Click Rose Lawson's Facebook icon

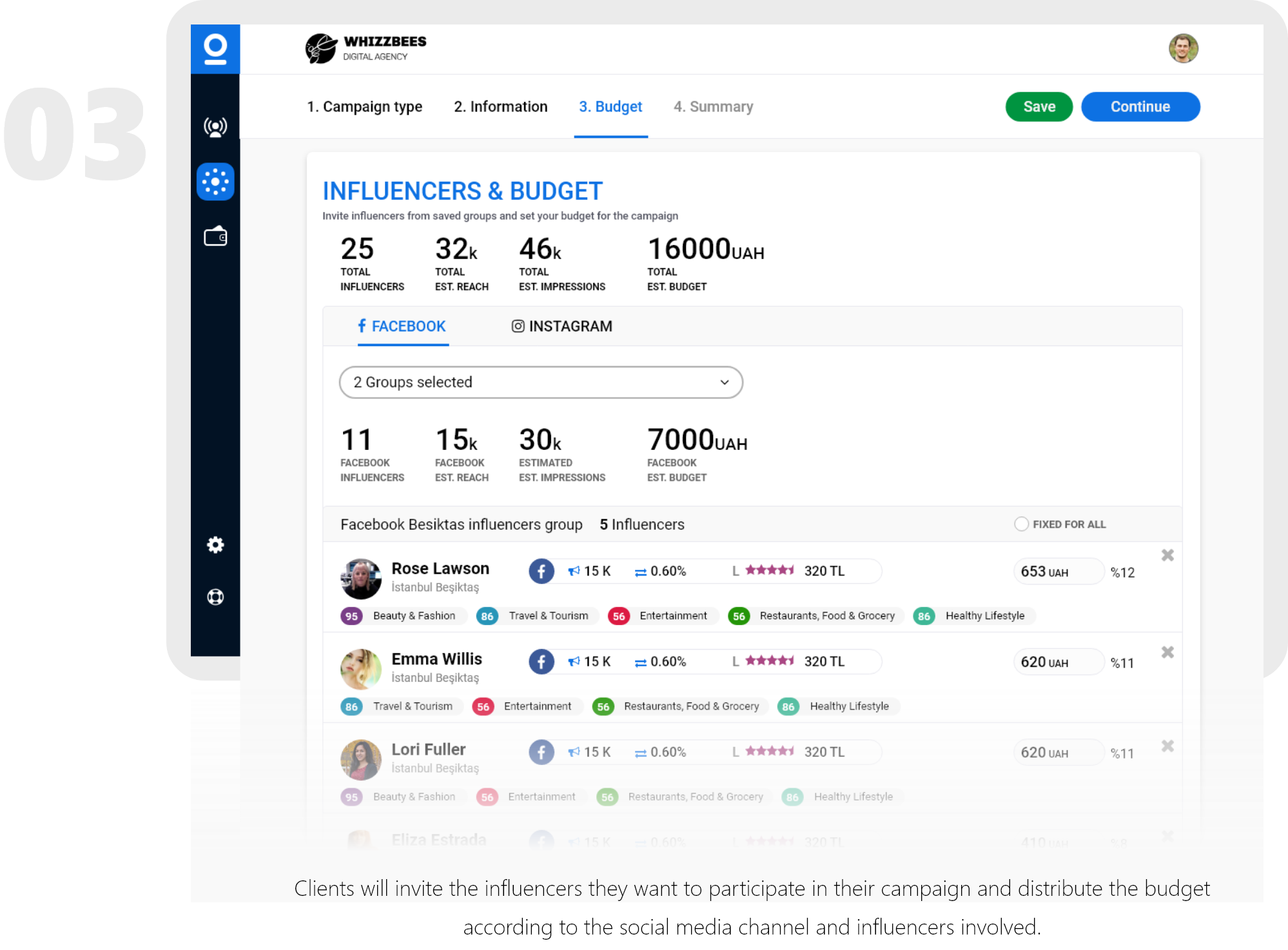point(542,571)
